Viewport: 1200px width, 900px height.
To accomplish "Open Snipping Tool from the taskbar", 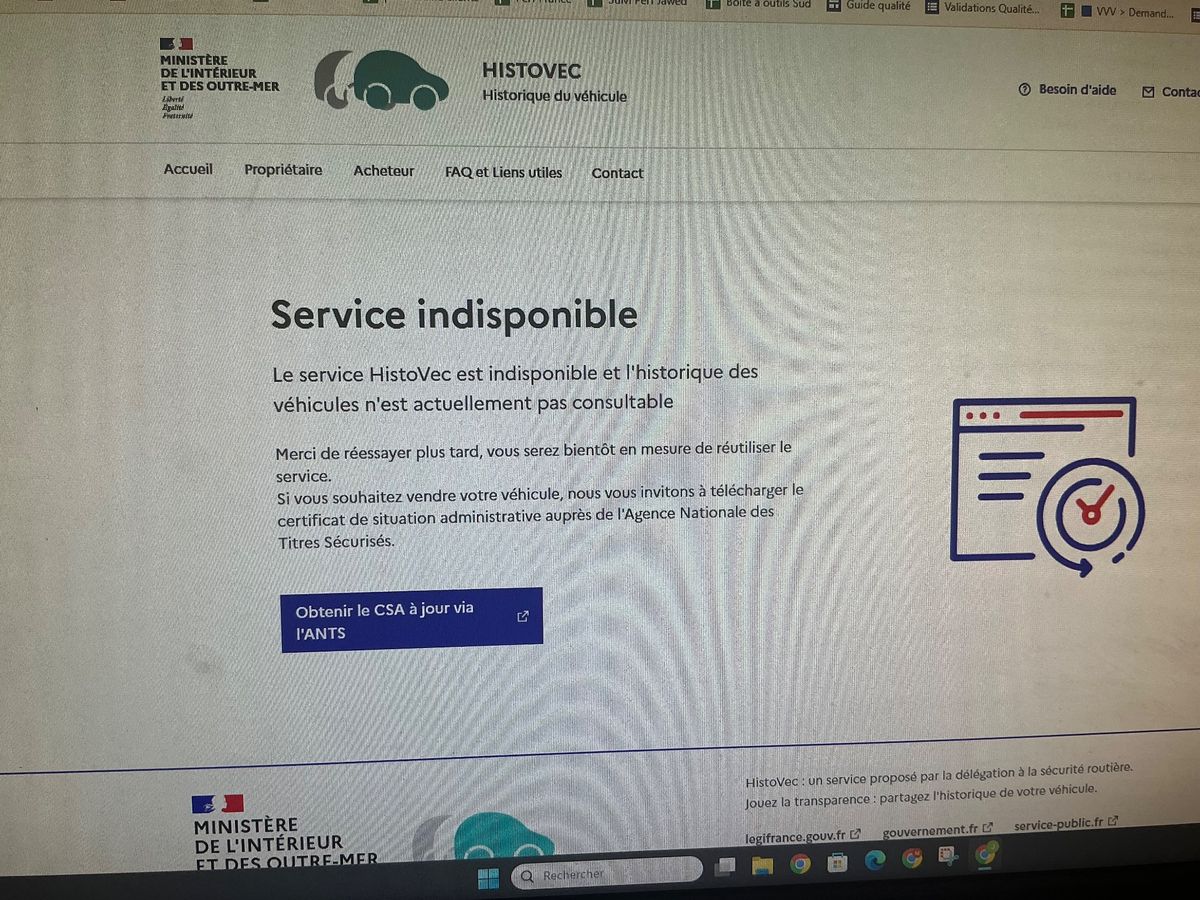I will [948, 857].
